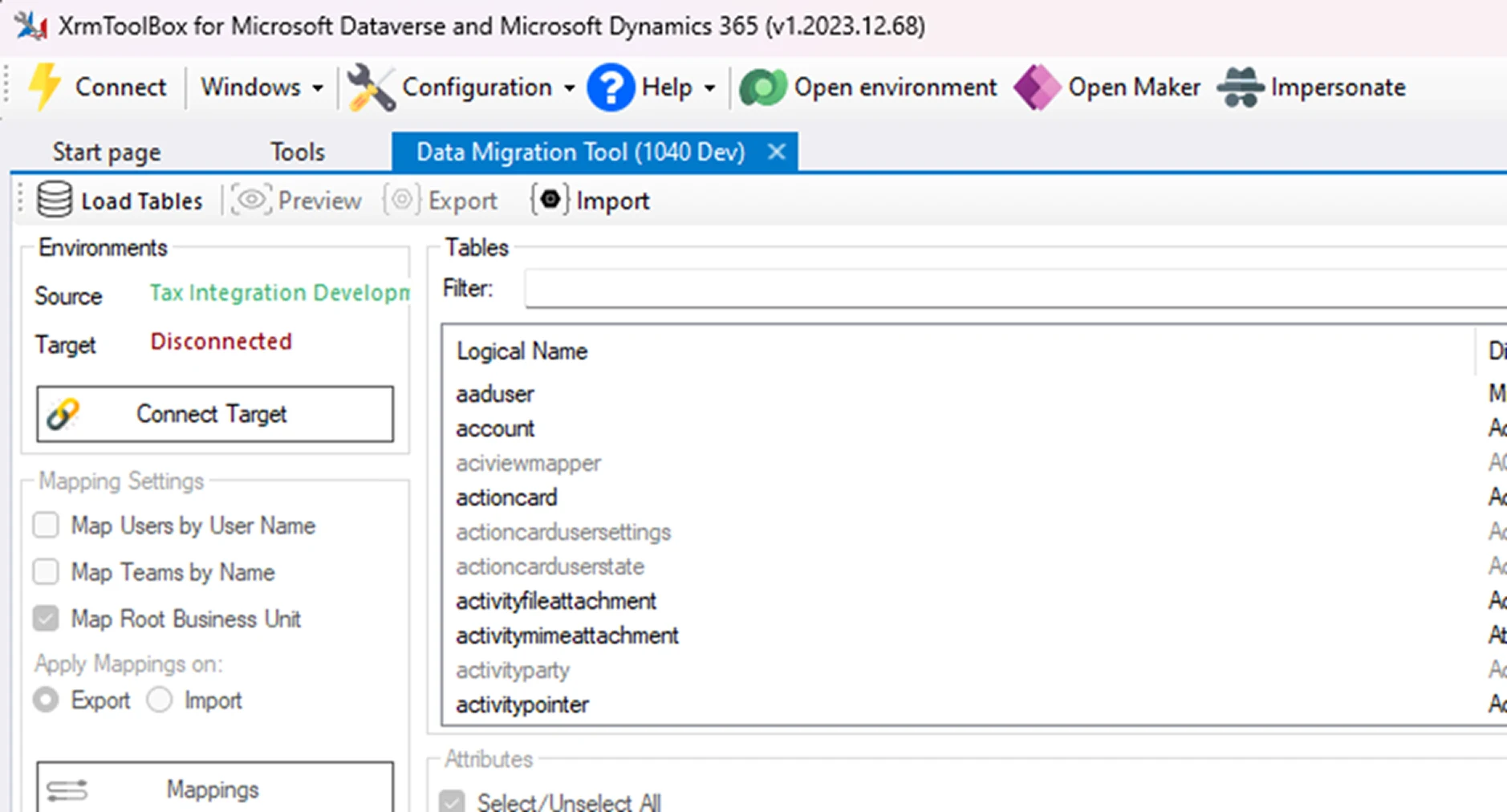Check Map Teams by Name option
1507x812 pixels.
[x=47, y=572]
